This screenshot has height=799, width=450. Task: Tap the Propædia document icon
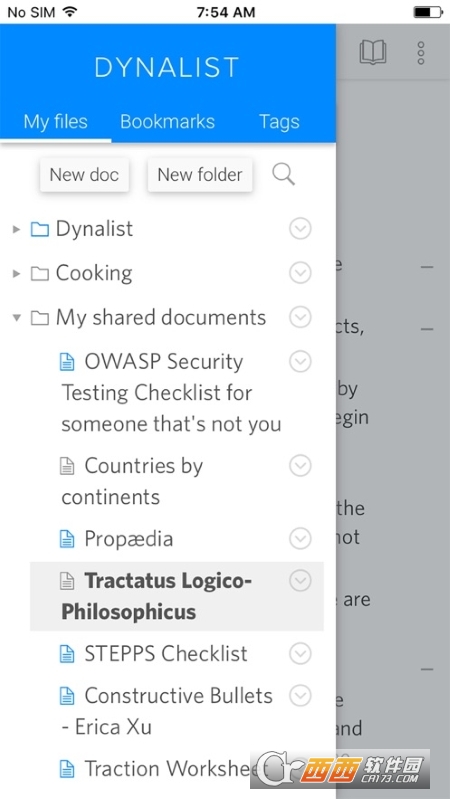pyautogui.click(x=67, y=539)
